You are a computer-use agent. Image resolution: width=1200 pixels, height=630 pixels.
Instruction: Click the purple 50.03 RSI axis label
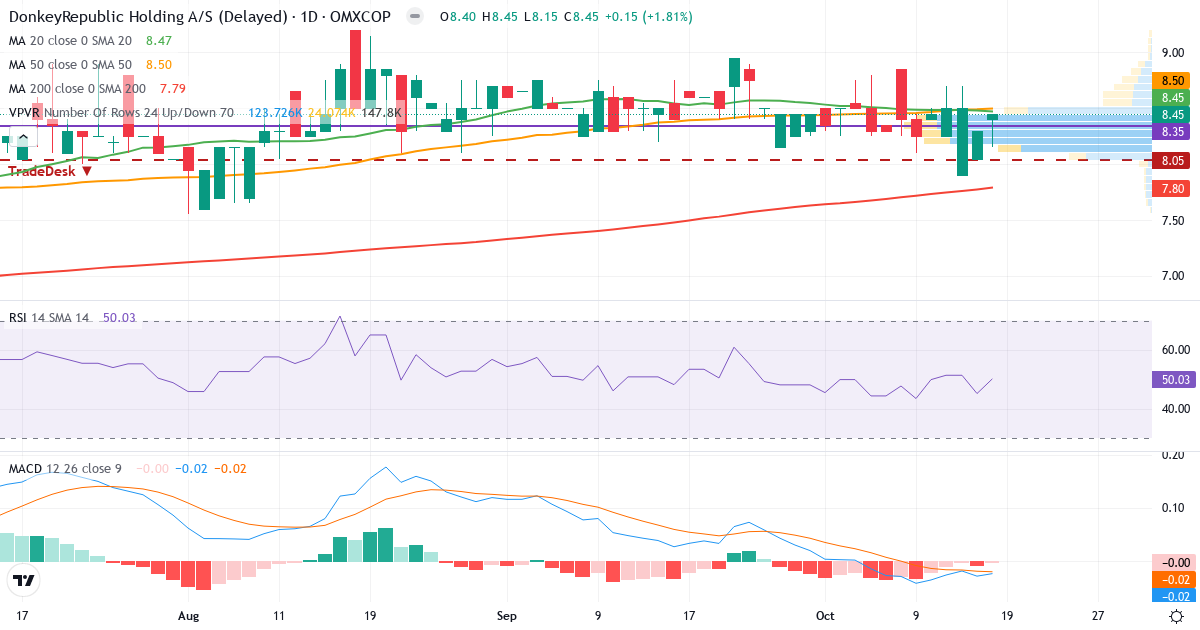click(x=1173, y=380)
